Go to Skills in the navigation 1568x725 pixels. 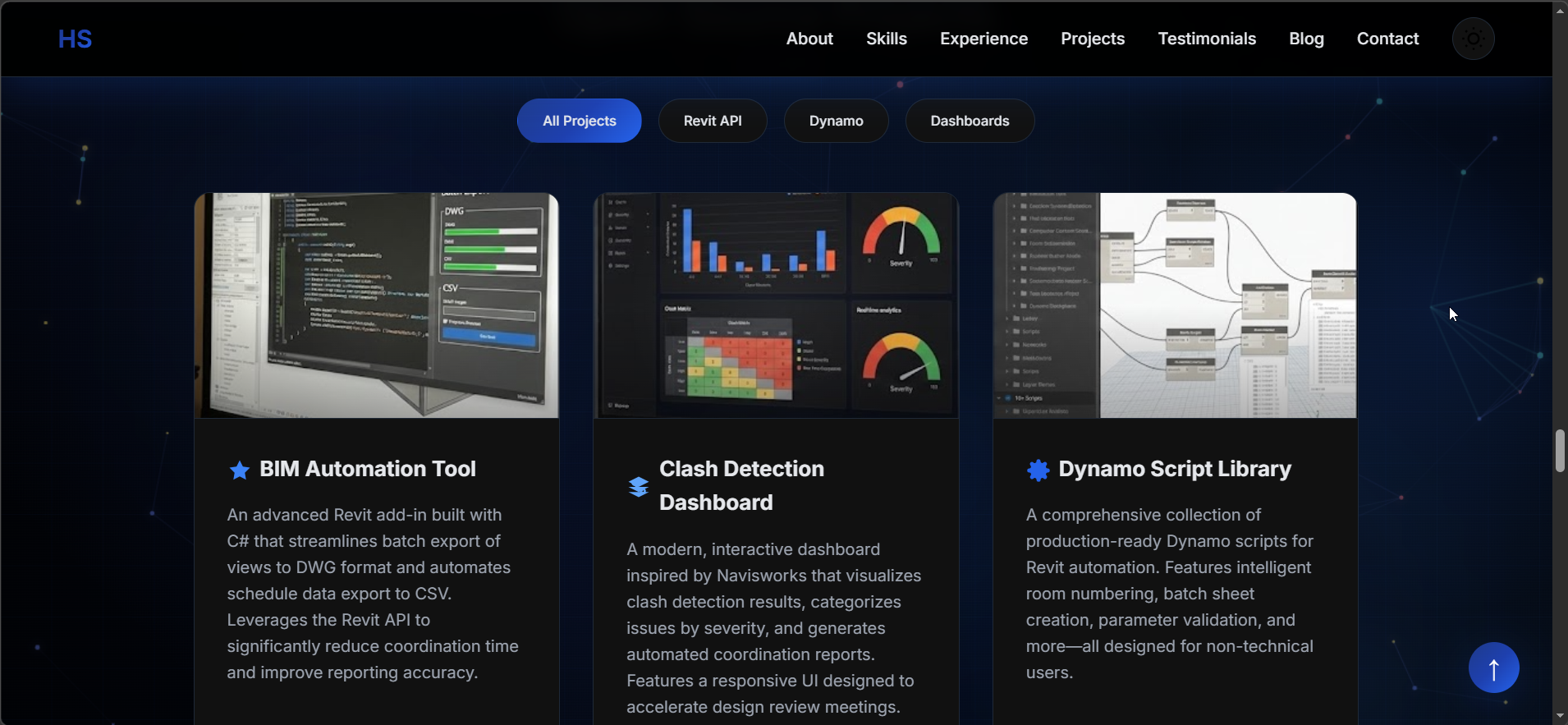click(887, 39)
